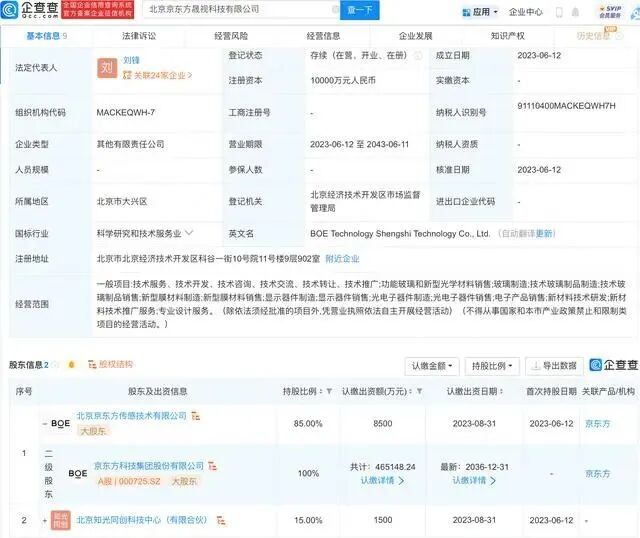Open the mobile phone icon in header

click(559, 12)
